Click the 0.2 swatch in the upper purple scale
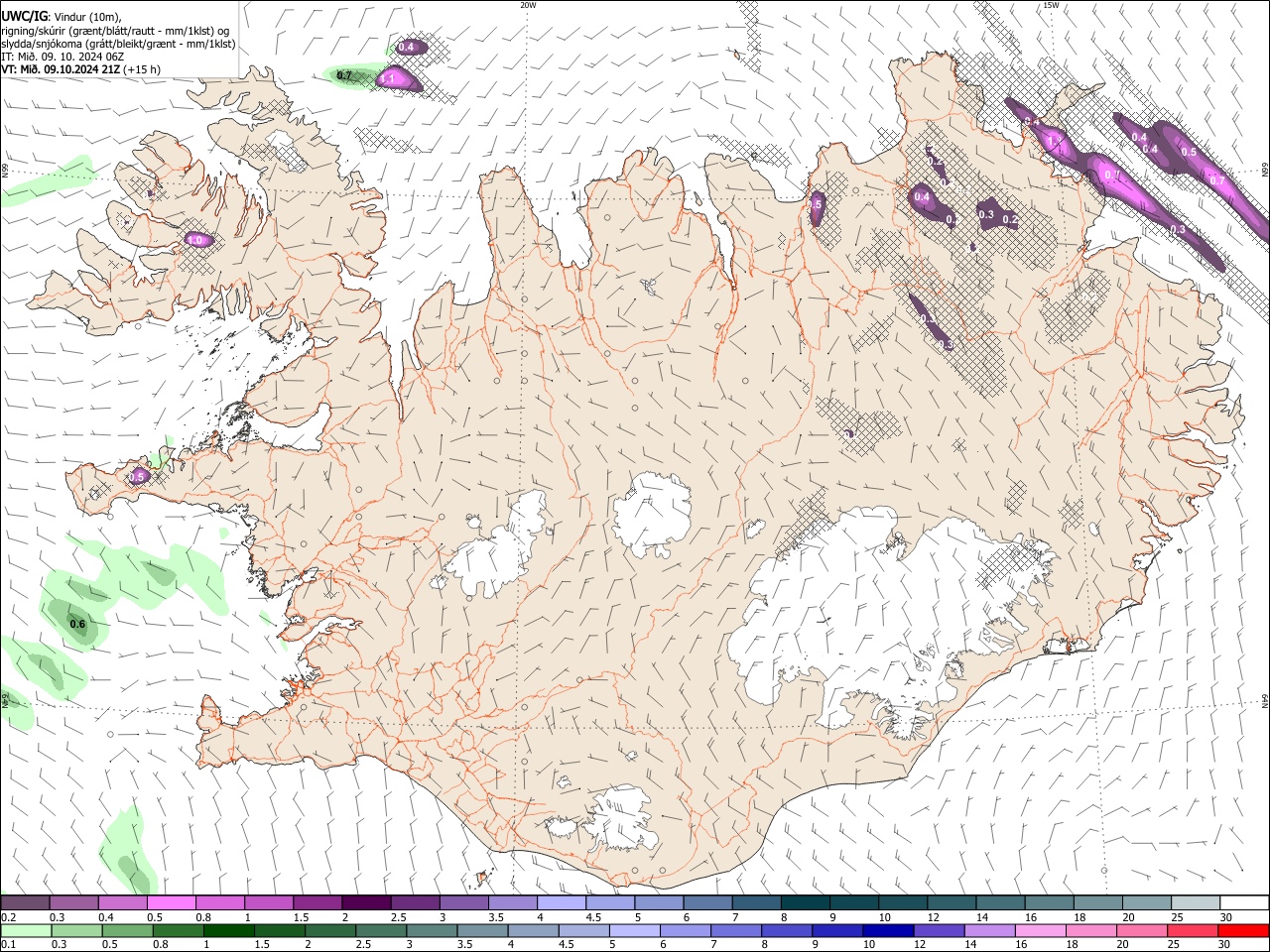 pos(25,902)
